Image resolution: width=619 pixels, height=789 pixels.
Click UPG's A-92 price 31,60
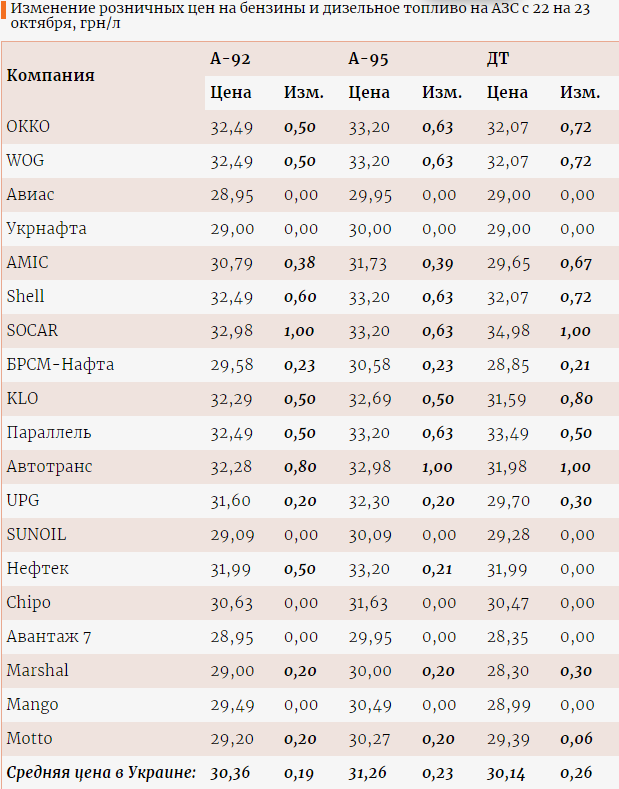click(232, 501)
